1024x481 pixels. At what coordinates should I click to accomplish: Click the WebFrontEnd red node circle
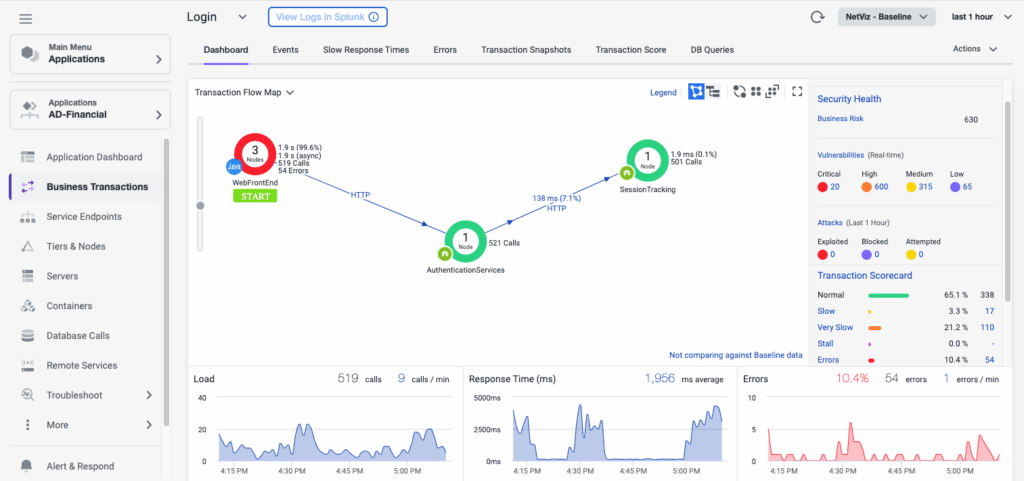[x=255, y=154]
